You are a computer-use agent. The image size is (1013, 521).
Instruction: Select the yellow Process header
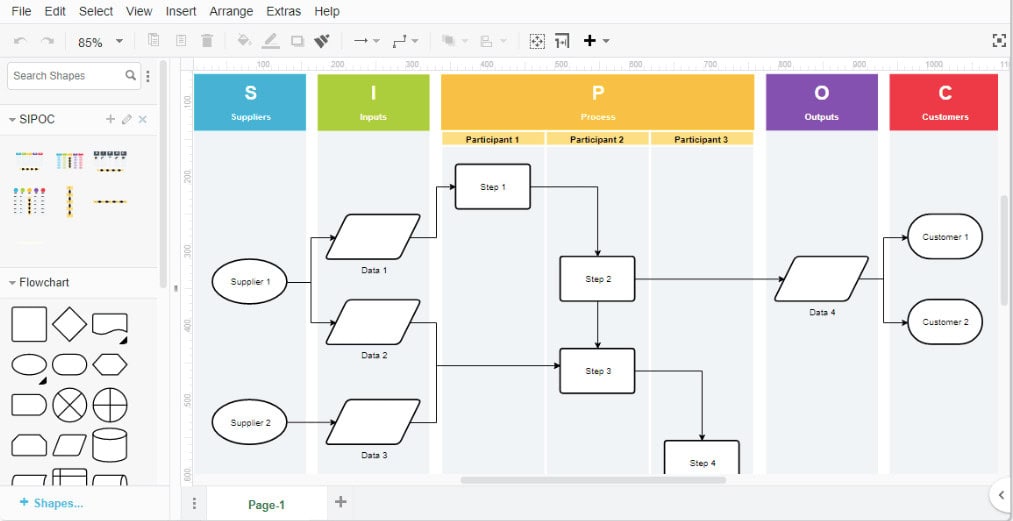pyautogui.click(x=598, y=102)
